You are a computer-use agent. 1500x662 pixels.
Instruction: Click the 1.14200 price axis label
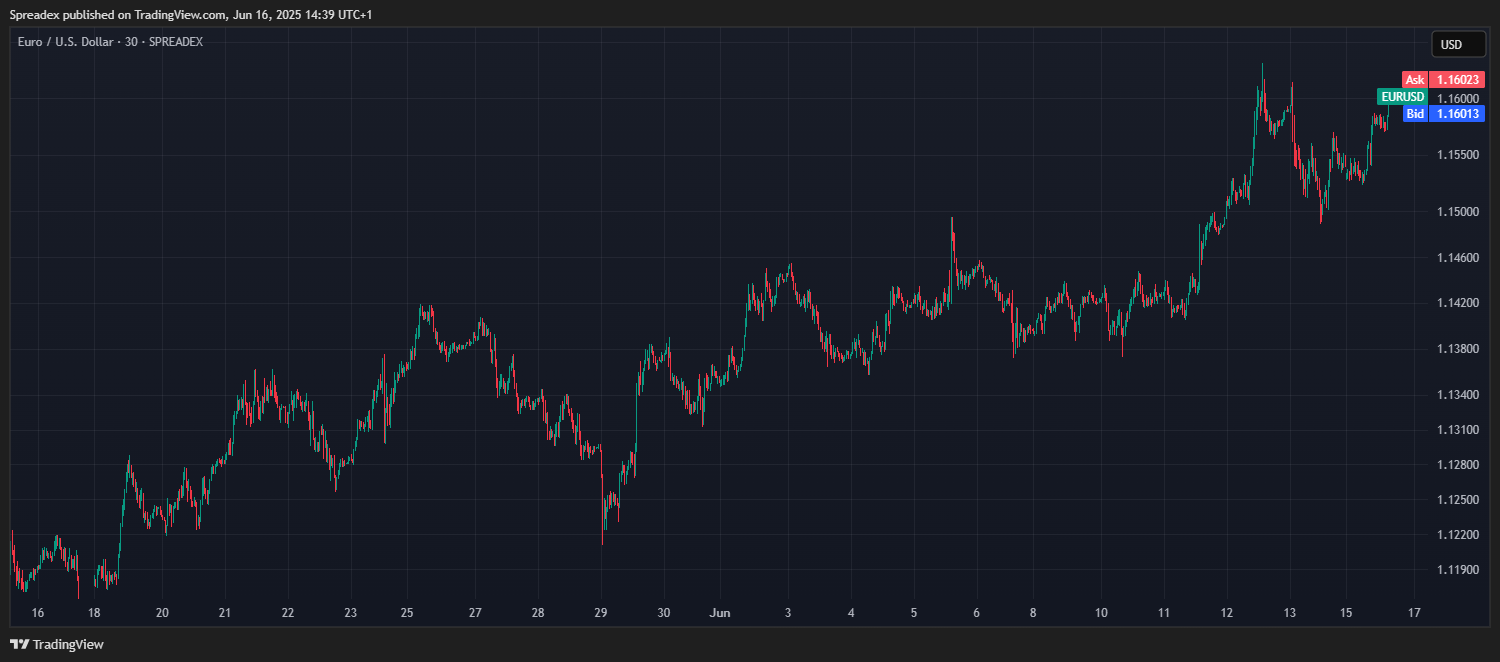pyautogui.click(x=1458, y=303)
